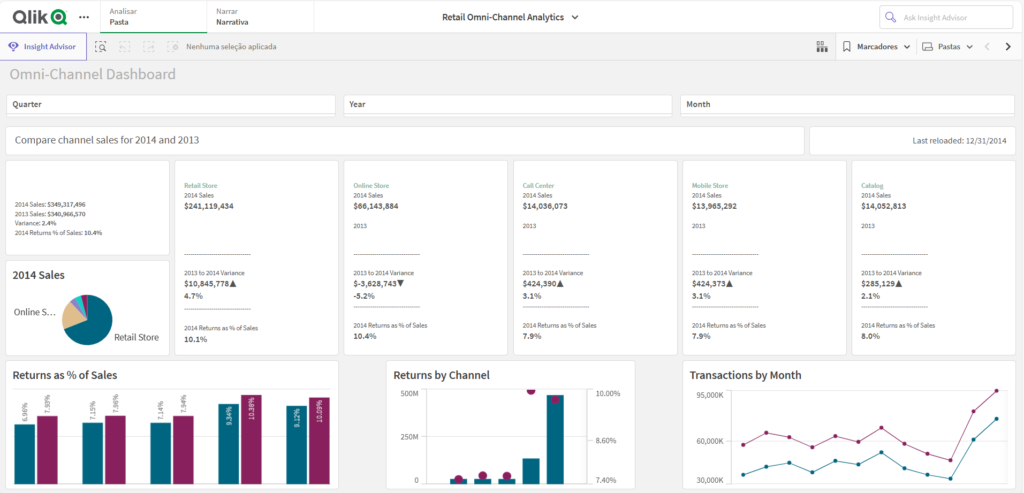Viewport: 1024px width, 493px height.
Task: Click the Returns as % of Sales chart title
Action: [65, 375]
